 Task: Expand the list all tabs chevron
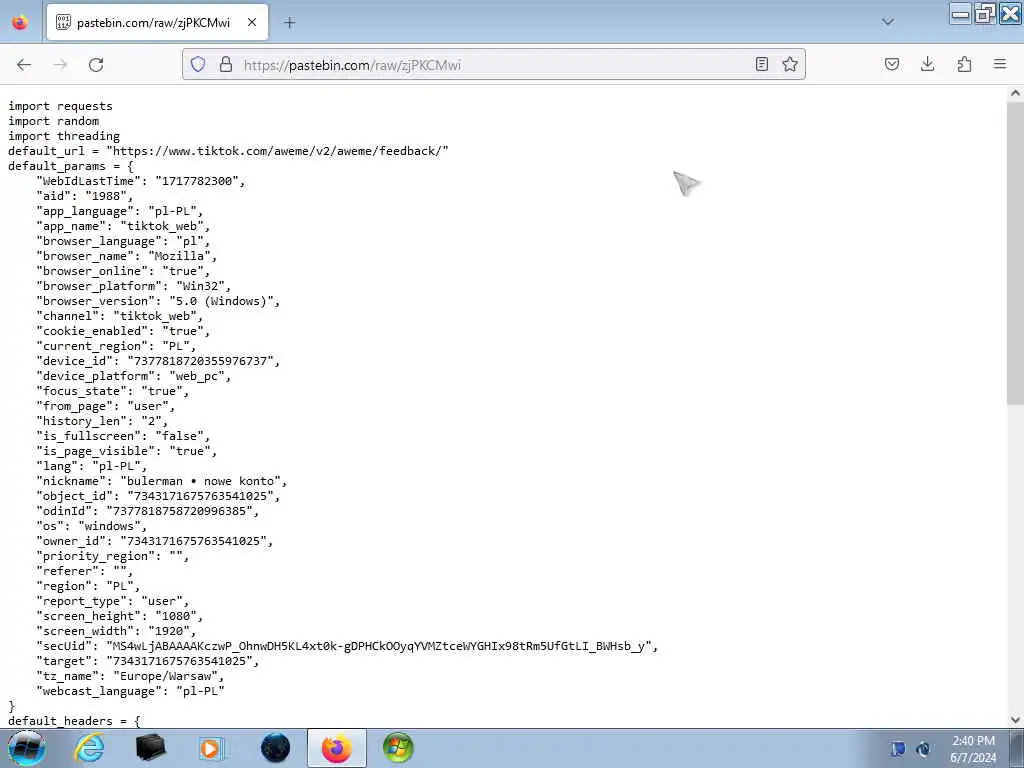[888, 22]
